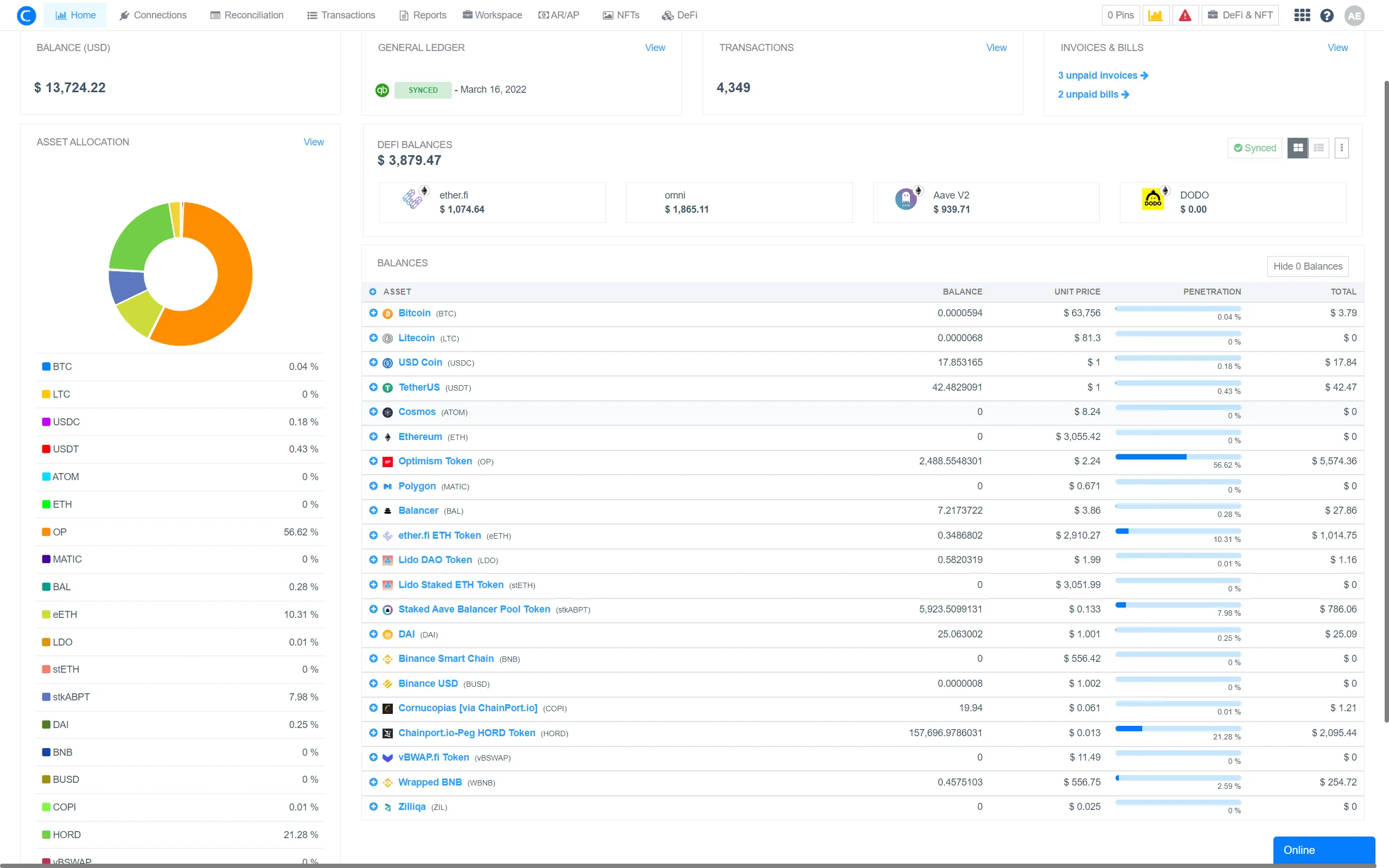Expand the ether.fi ETH Token row
Image resolution: width=1389 pixels, height=868 pixels.
point(373,535)
